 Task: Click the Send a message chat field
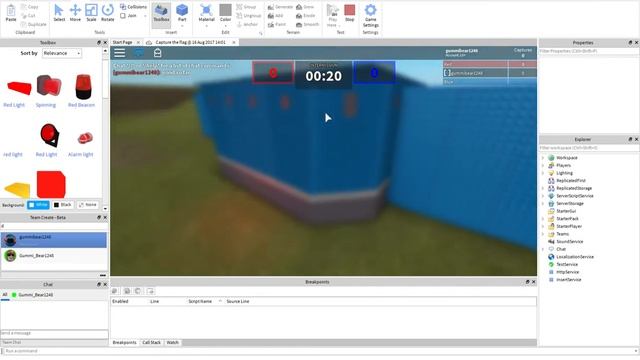point(54,333)
